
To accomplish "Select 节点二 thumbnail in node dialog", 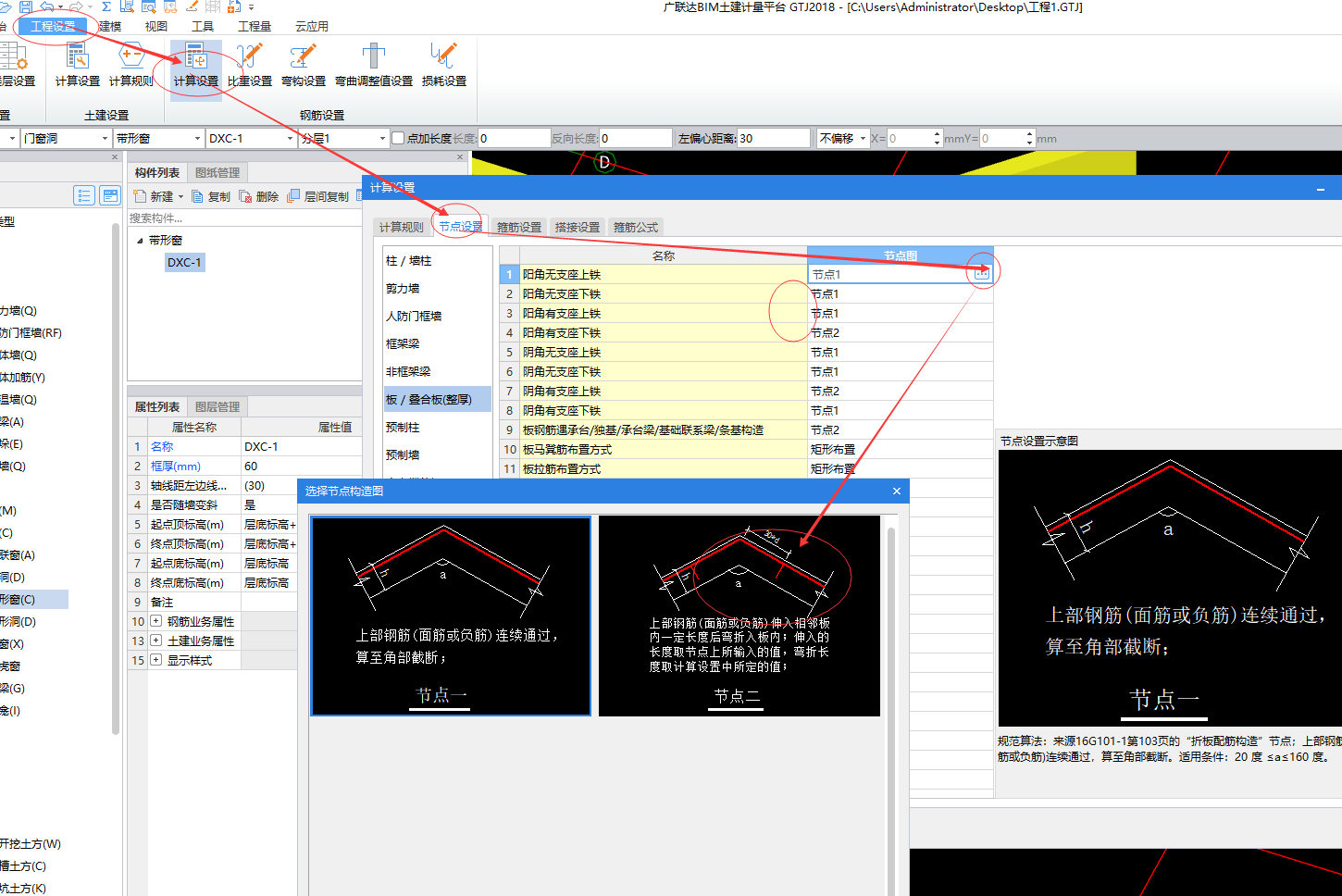I will tap(739, 616).
